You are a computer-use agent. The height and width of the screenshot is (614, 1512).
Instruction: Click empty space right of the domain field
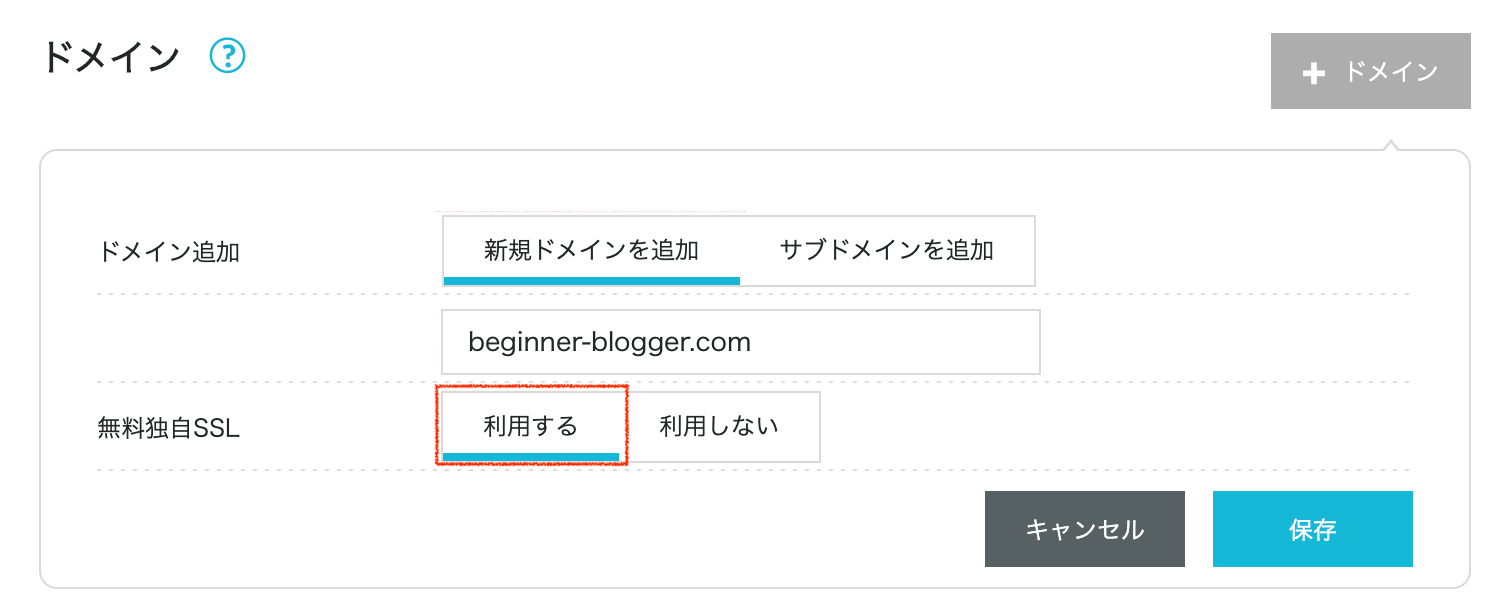coord(1220,342)
